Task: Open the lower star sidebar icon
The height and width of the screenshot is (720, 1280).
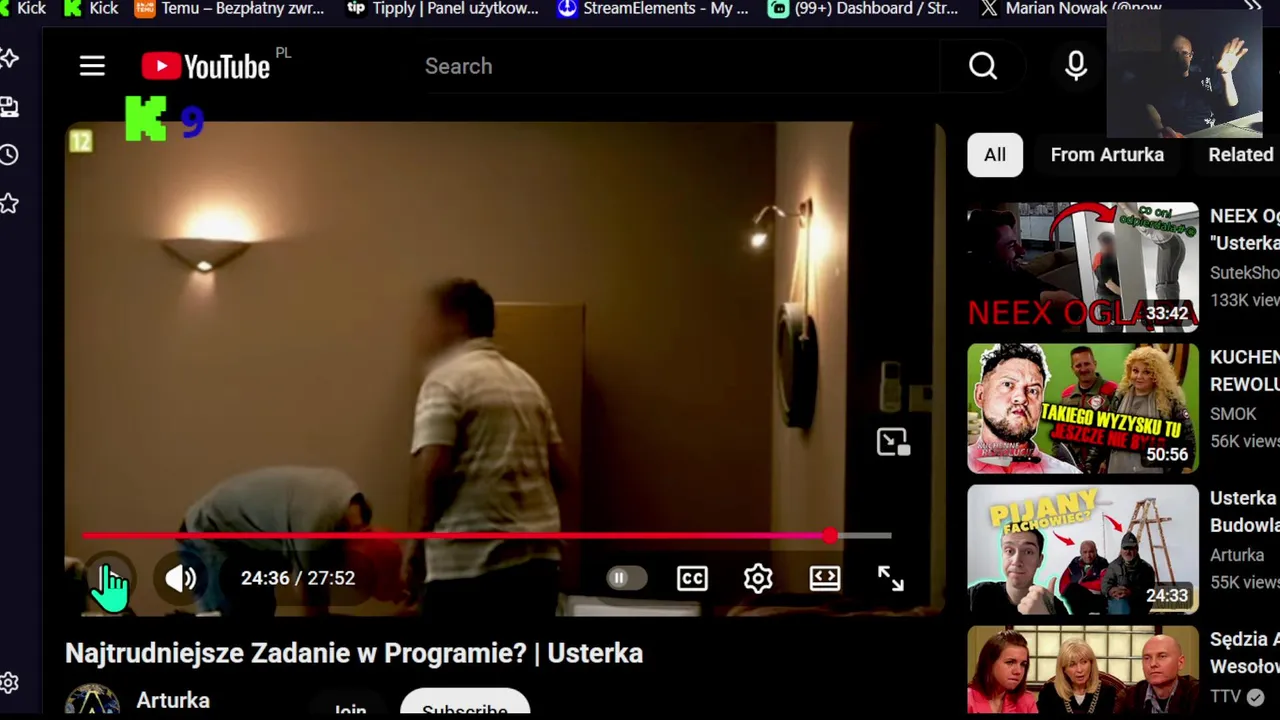Action: click(x=9, y=204)
